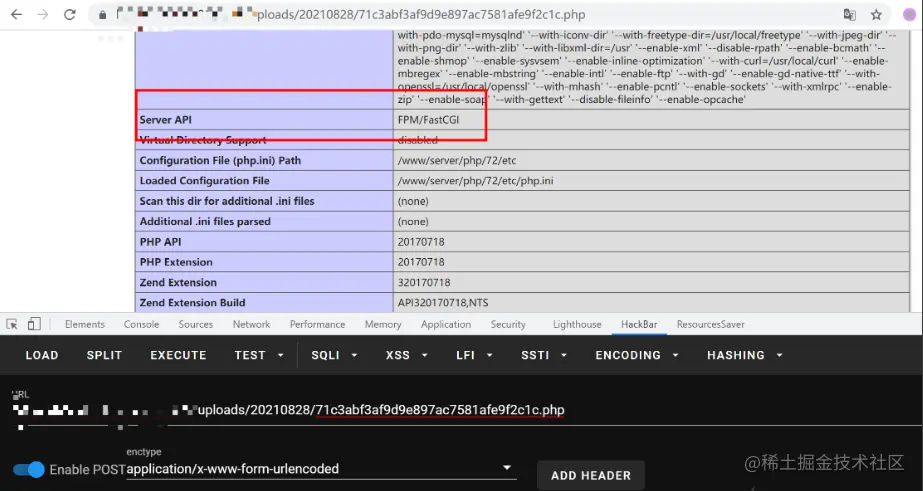Screen dimensions: 923x491
Task: Expand the ENCODING dropdown menu
Action: tap(637, 355)
